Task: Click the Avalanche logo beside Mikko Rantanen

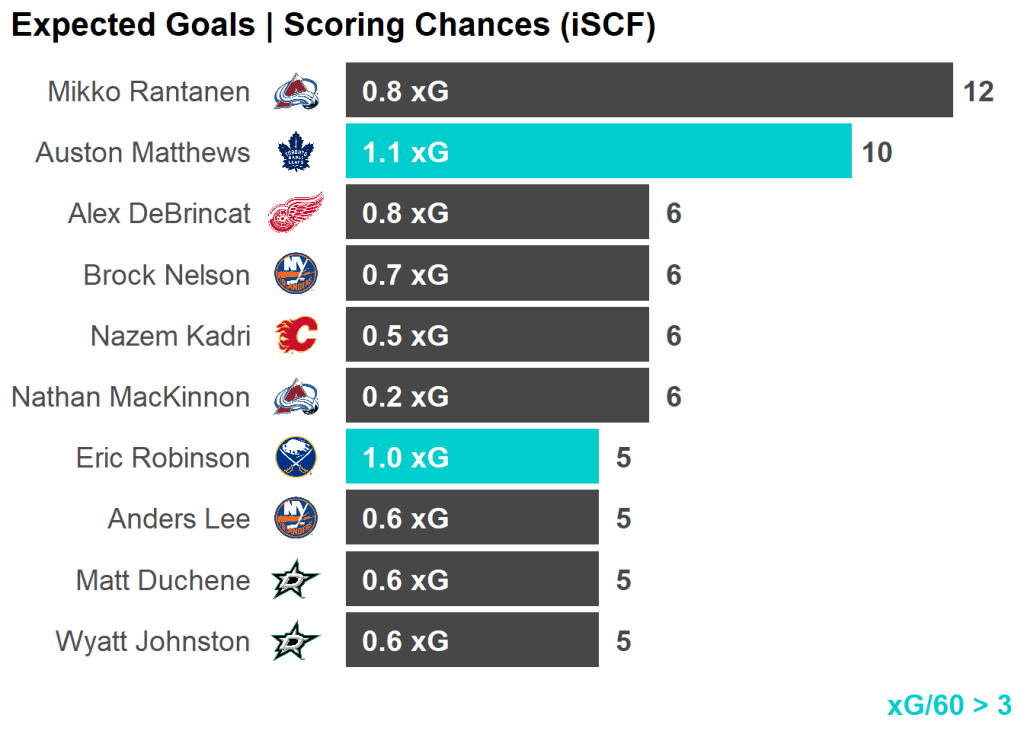Action: click(x=296, y=92)
